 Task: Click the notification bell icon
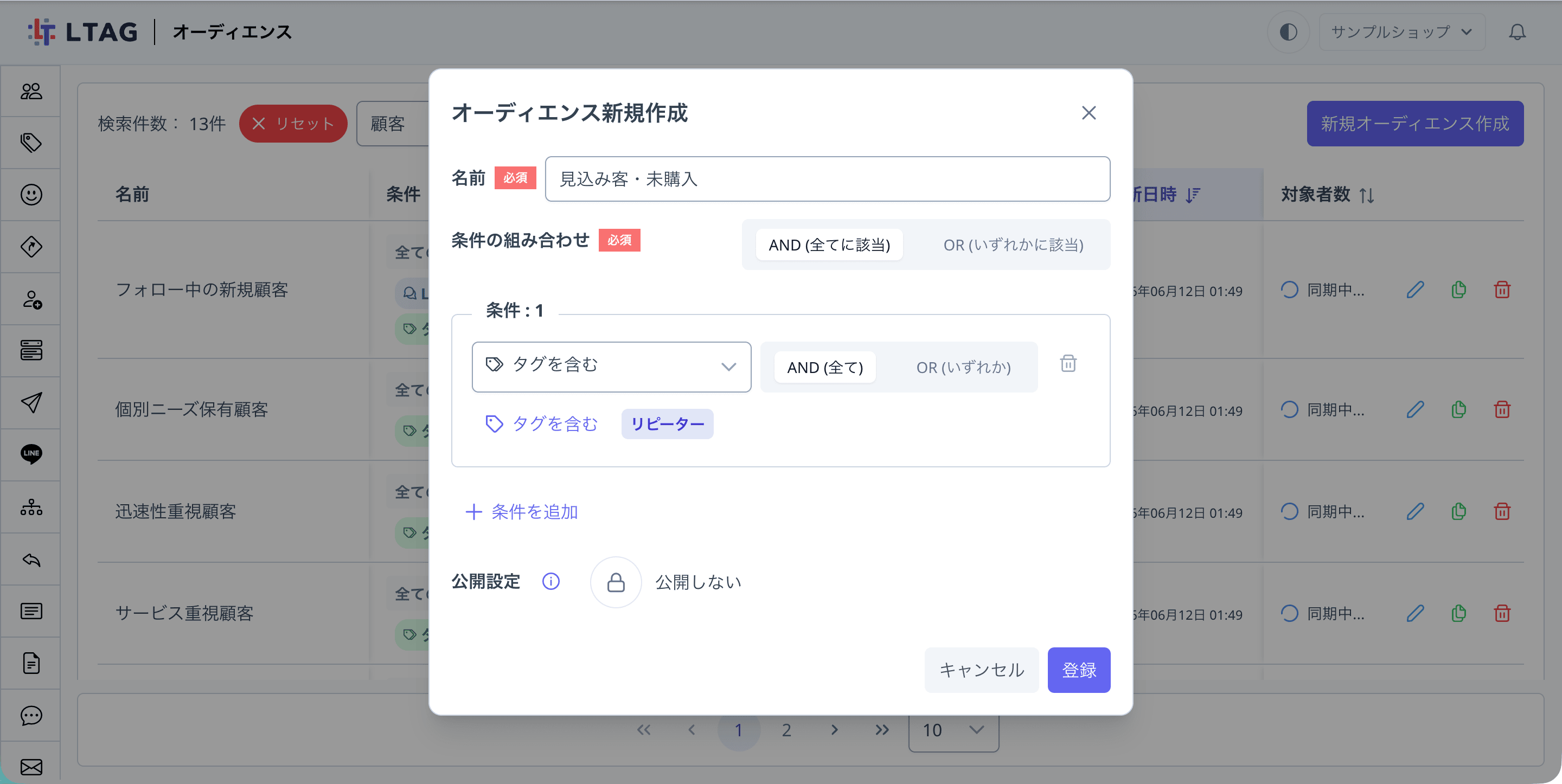1516,32
